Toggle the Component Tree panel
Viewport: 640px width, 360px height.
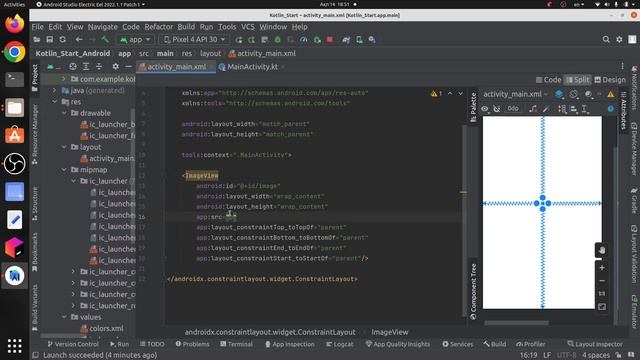473,291
